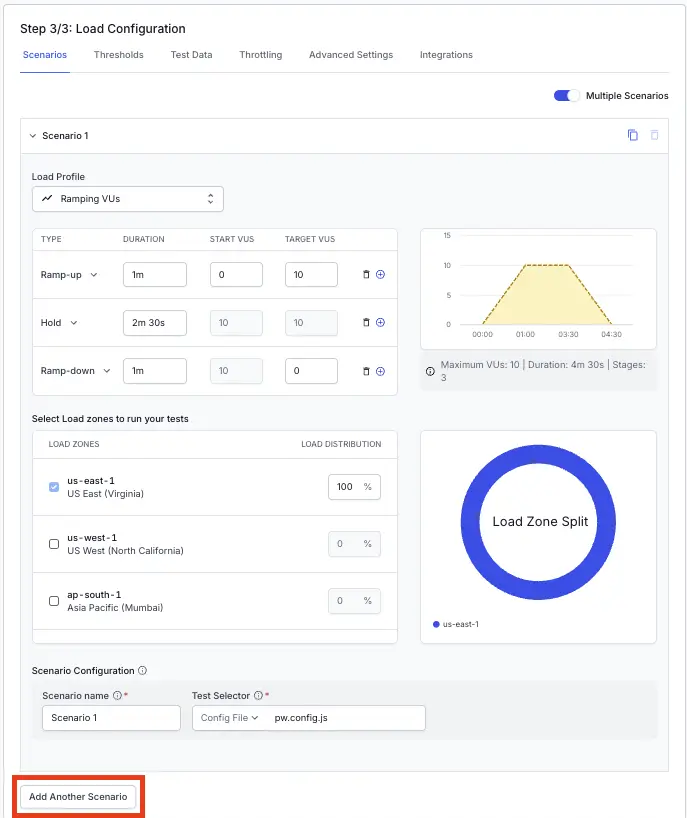The width and height of the screenshot is (687, 818).
Task: Open the Ramp-down stage type dropdown
Action: coord(76,371)
